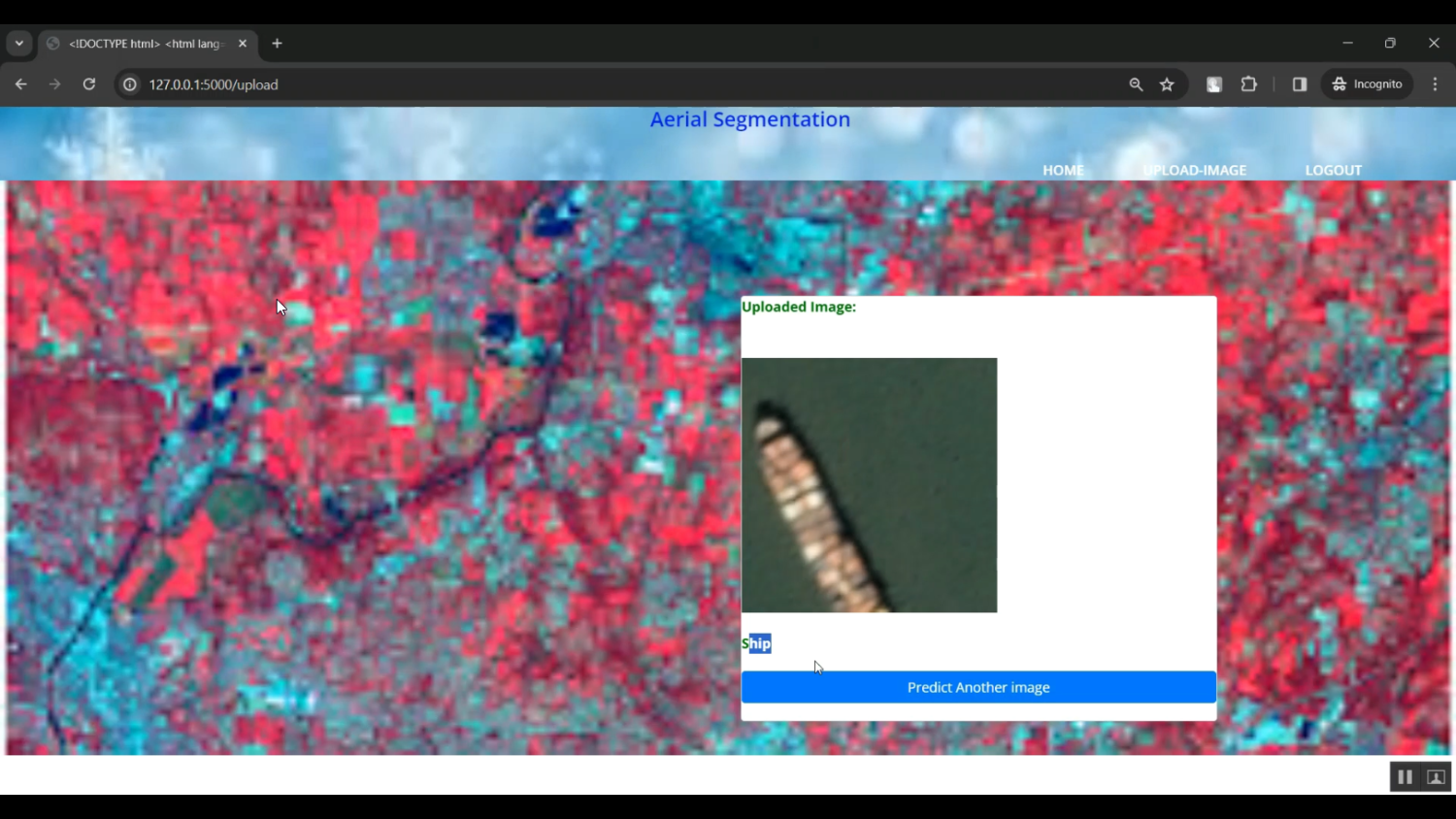The image size is (1456, 819).
Task: Open the tab search dropdown arrow
Action: (x=19, y=44)
